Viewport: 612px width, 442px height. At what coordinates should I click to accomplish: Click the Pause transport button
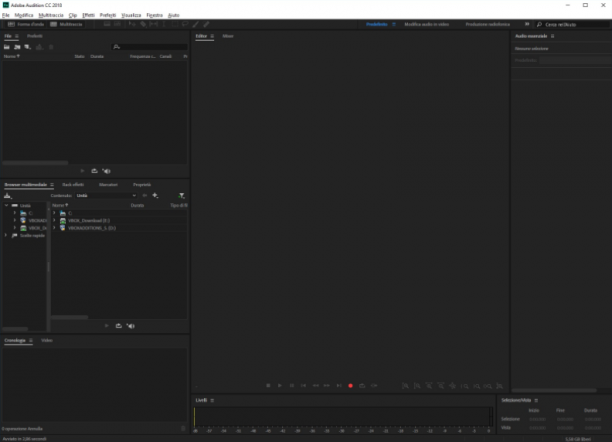click(x=292, y=386)
